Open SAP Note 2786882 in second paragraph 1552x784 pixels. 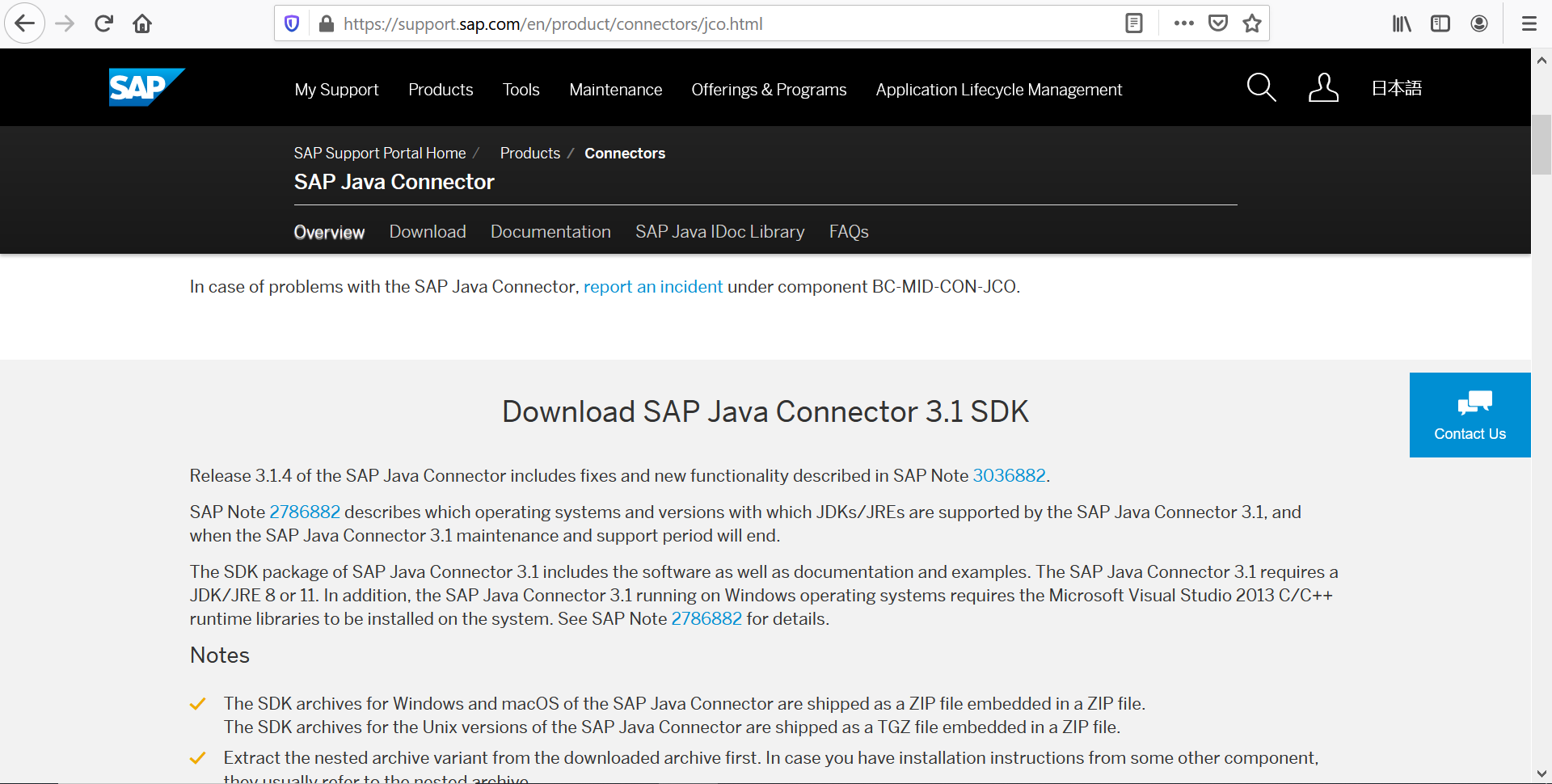[x=305, y=512]
